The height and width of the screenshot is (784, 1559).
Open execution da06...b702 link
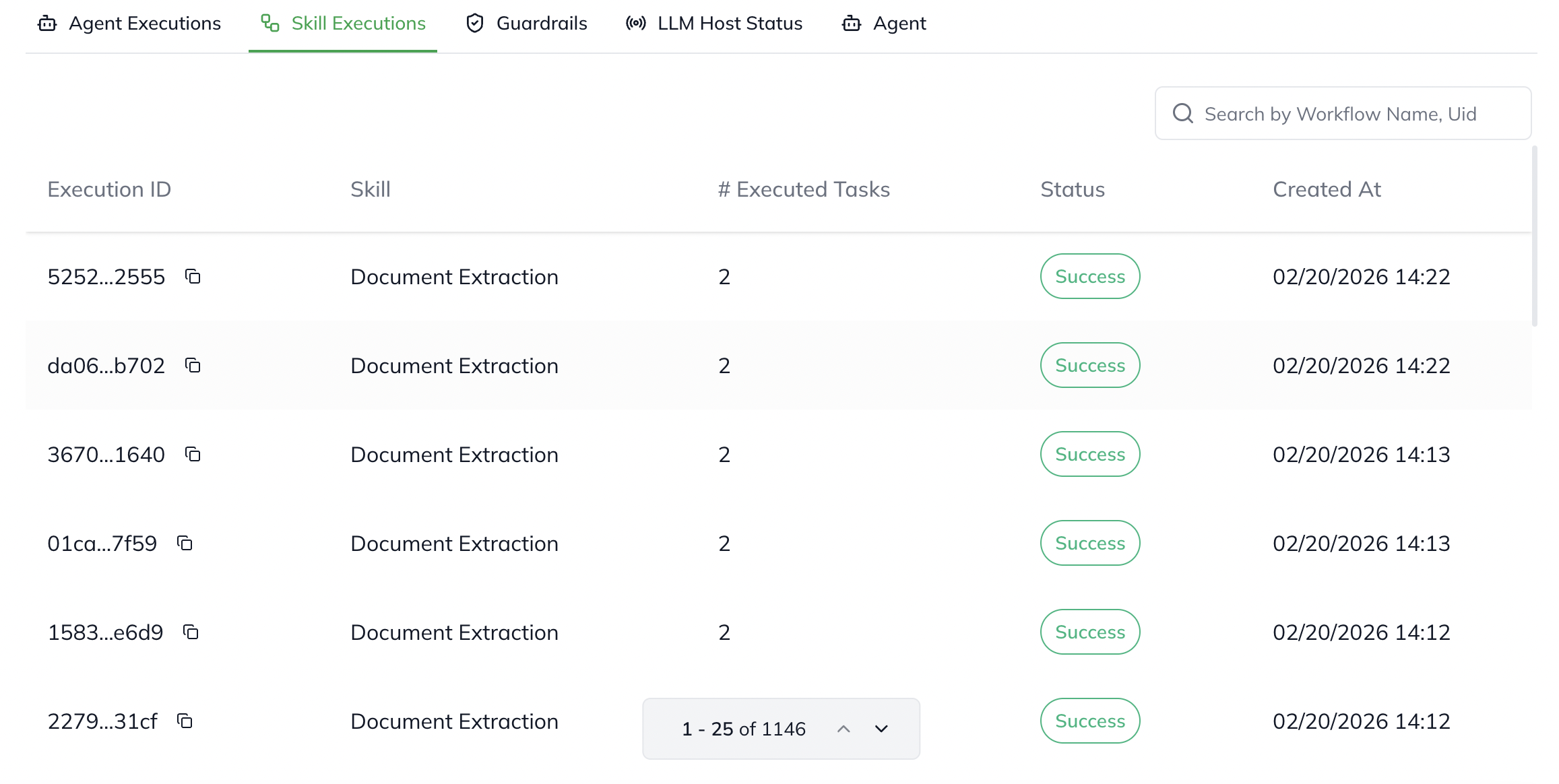[106, 366]
